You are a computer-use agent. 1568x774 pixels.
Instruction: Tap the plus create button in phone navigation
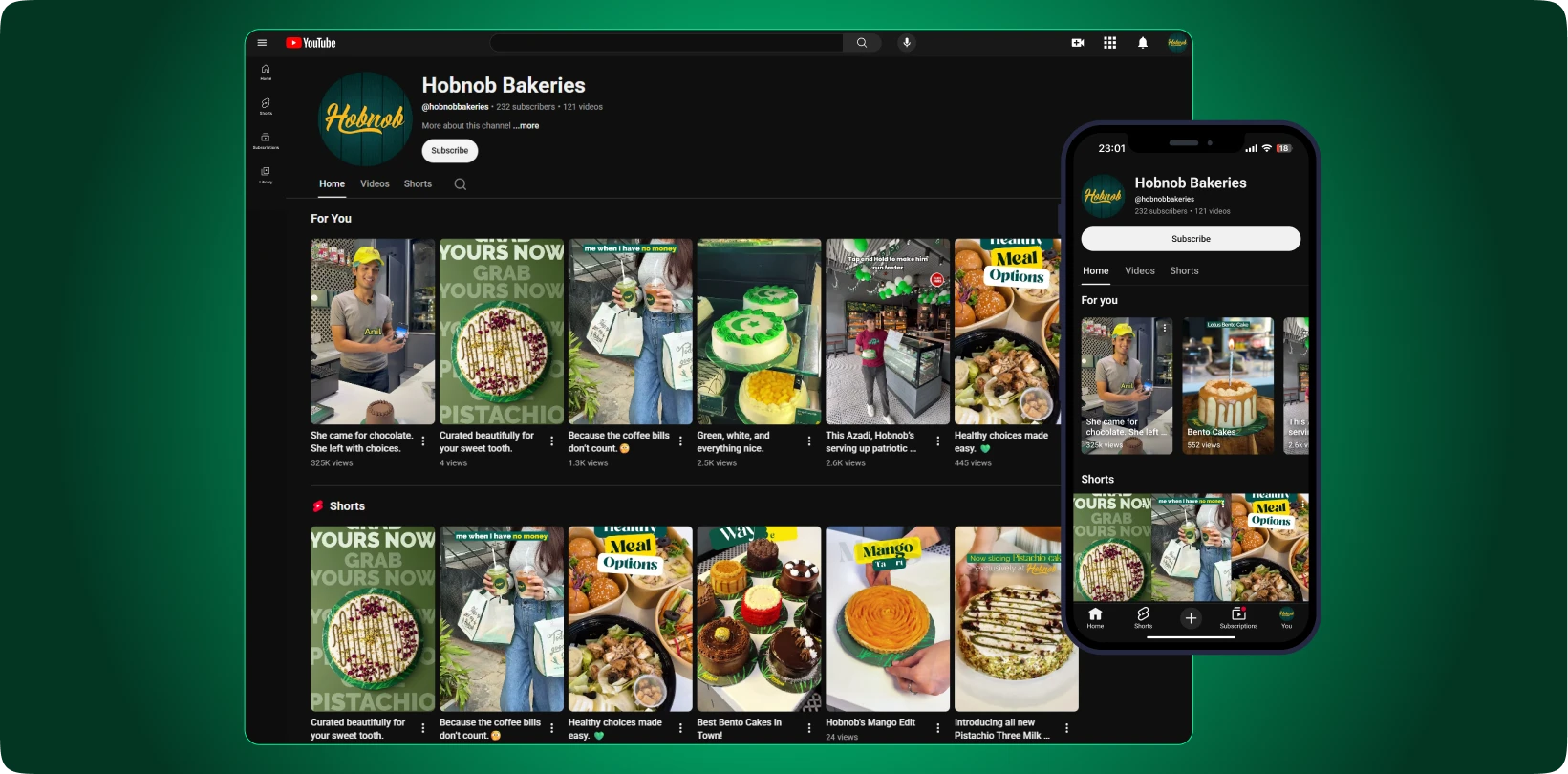[x=1191, y=618]
